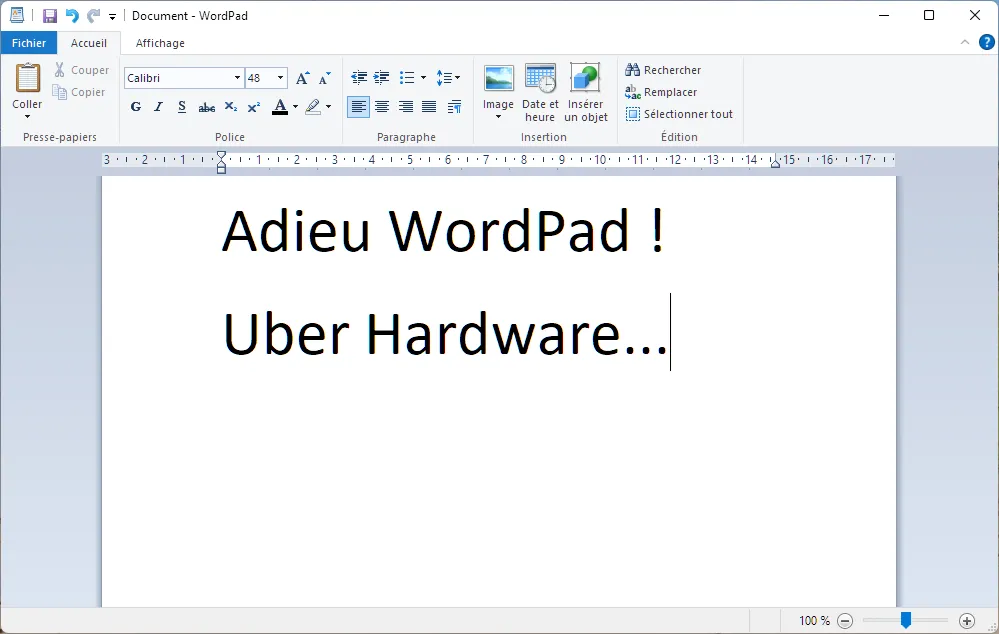Click the Undo arrow icon
The height and width of the screenshot is (634, 999).
tap(72, 15)
